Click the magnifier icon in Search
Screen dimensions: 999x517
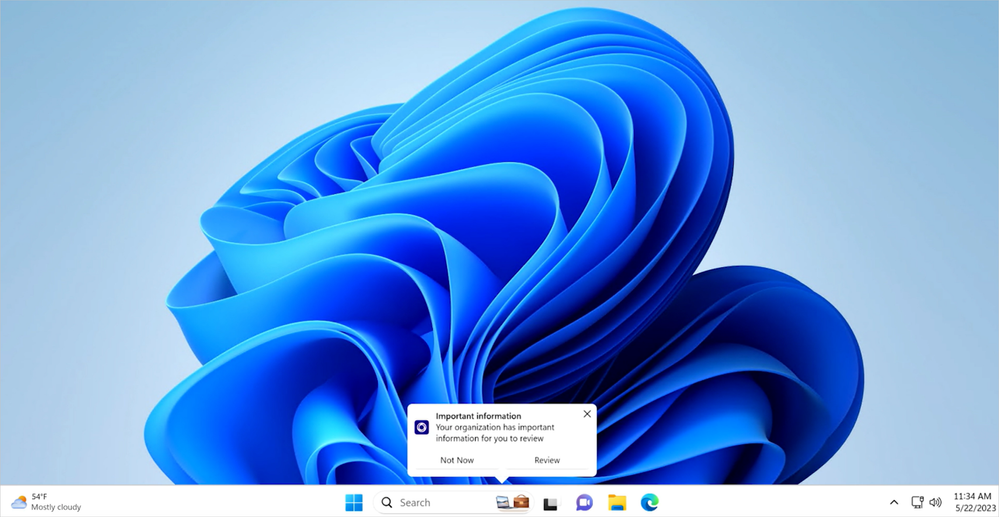(x=387, y=503)
